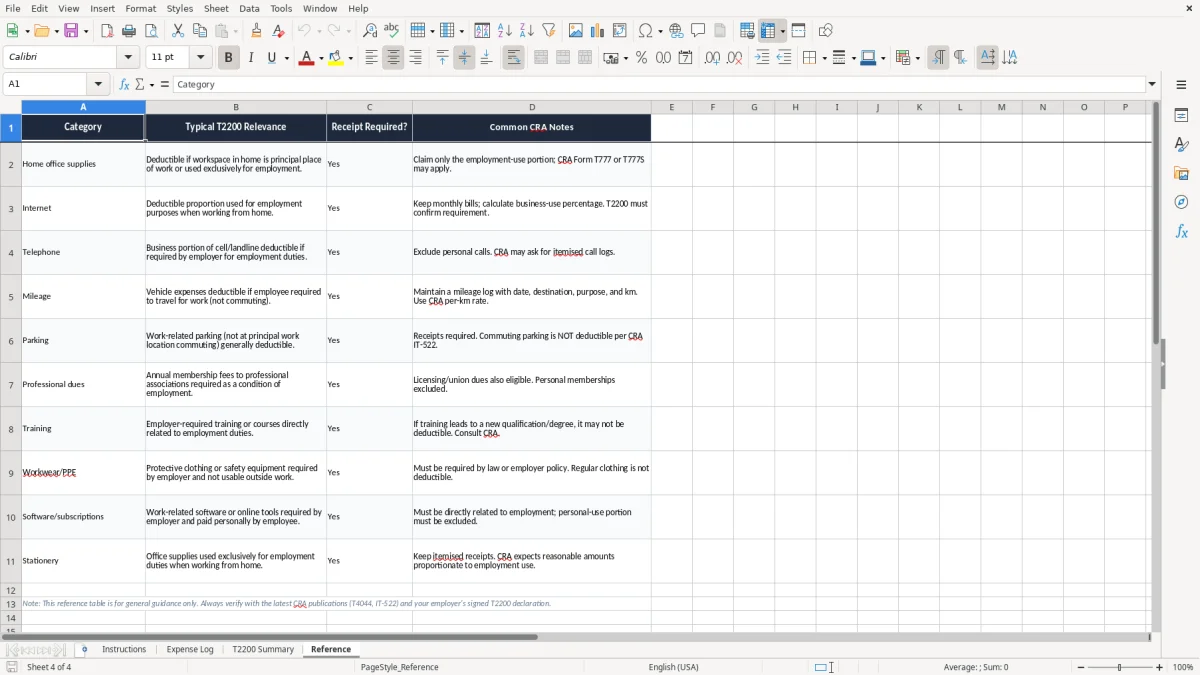Toggle Wrap Text
Screen dimensions: 1200x675
(513, 58)
